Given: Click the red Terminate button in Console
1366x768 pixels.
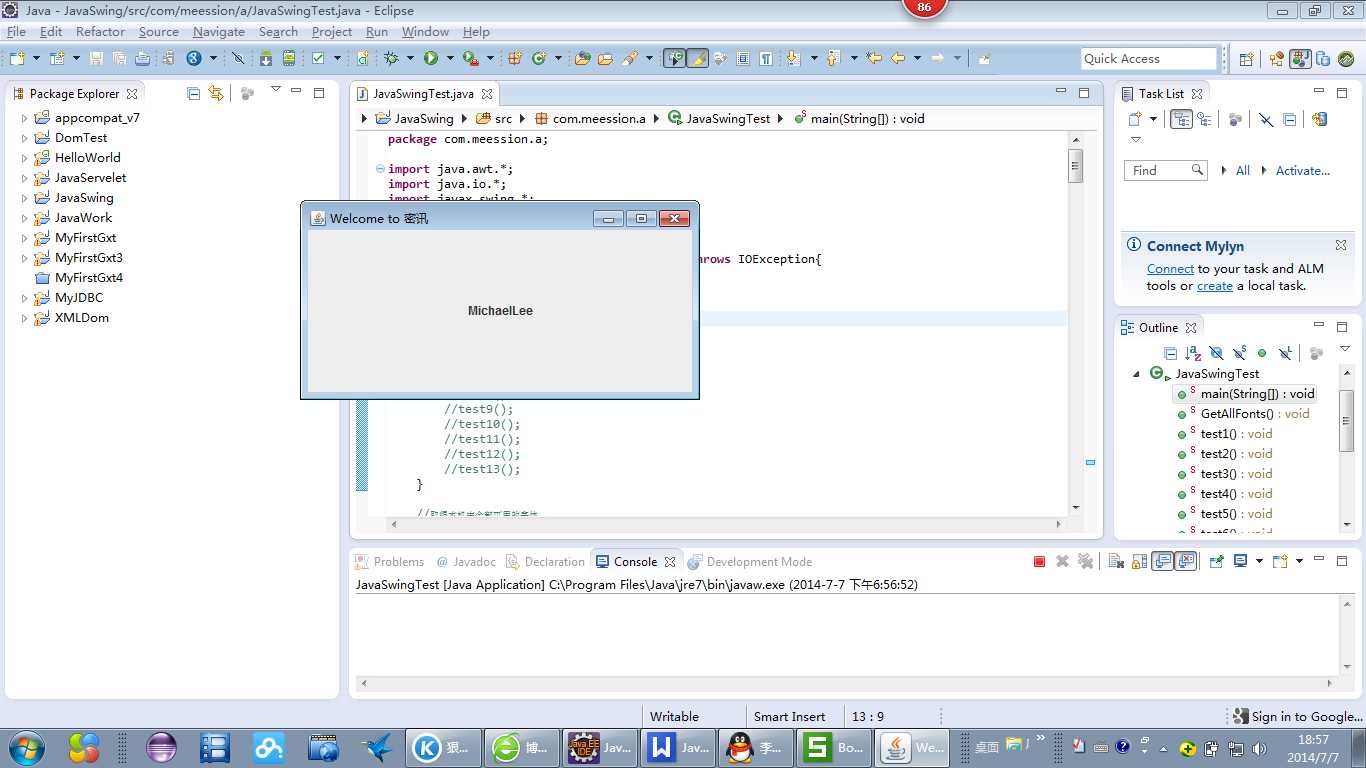Looking at the screenshot, I should click(x=1040, y=562).
